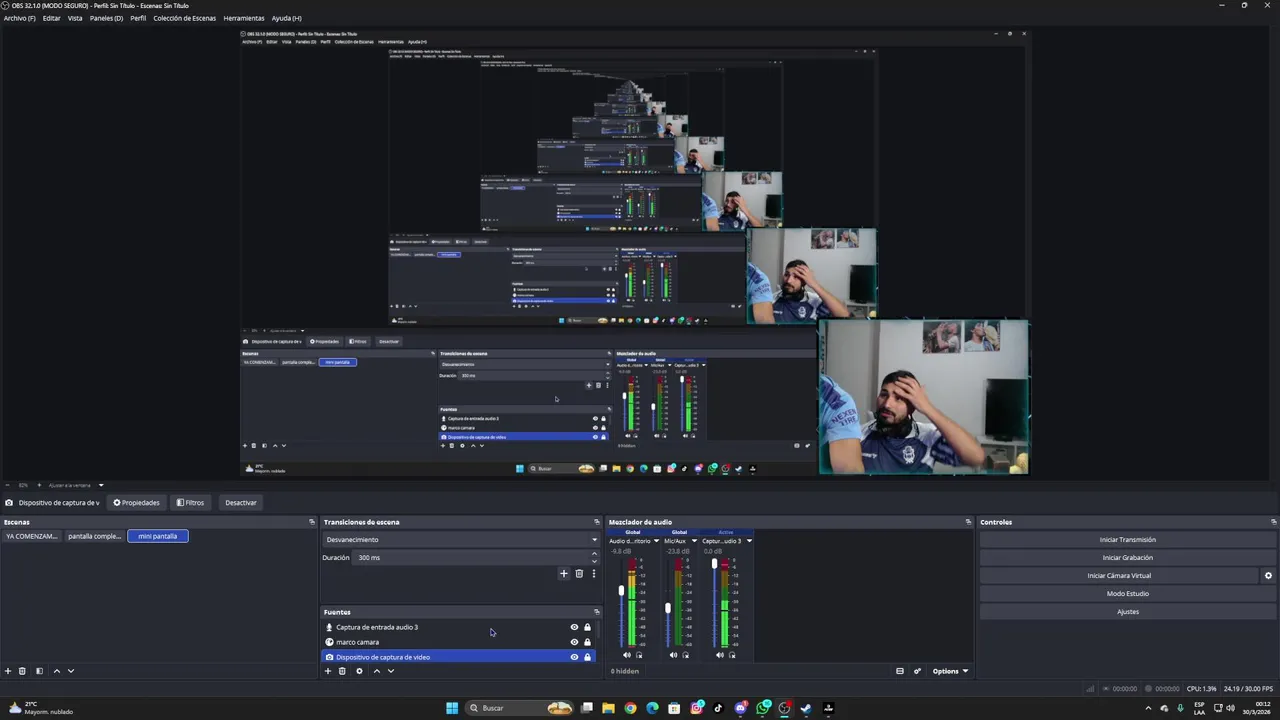
Task: Enable Modo Estudio
Action: point(1127,594)
